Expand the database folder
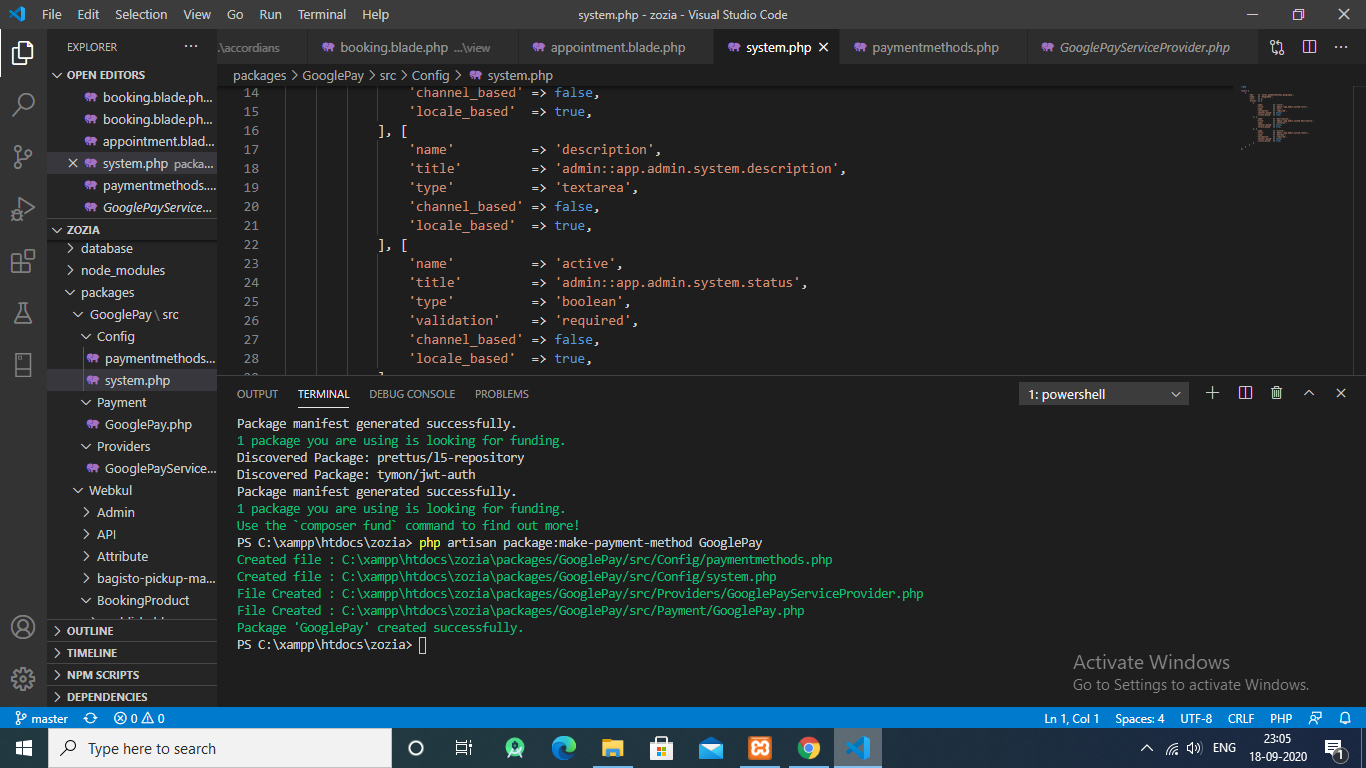The image size is (1366, 768). (132, 248)
